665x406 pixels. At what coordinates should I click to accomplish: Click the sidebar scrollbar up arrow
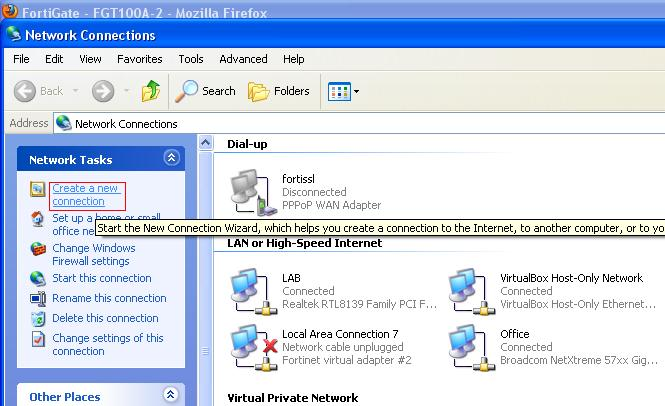pos(205,143)
